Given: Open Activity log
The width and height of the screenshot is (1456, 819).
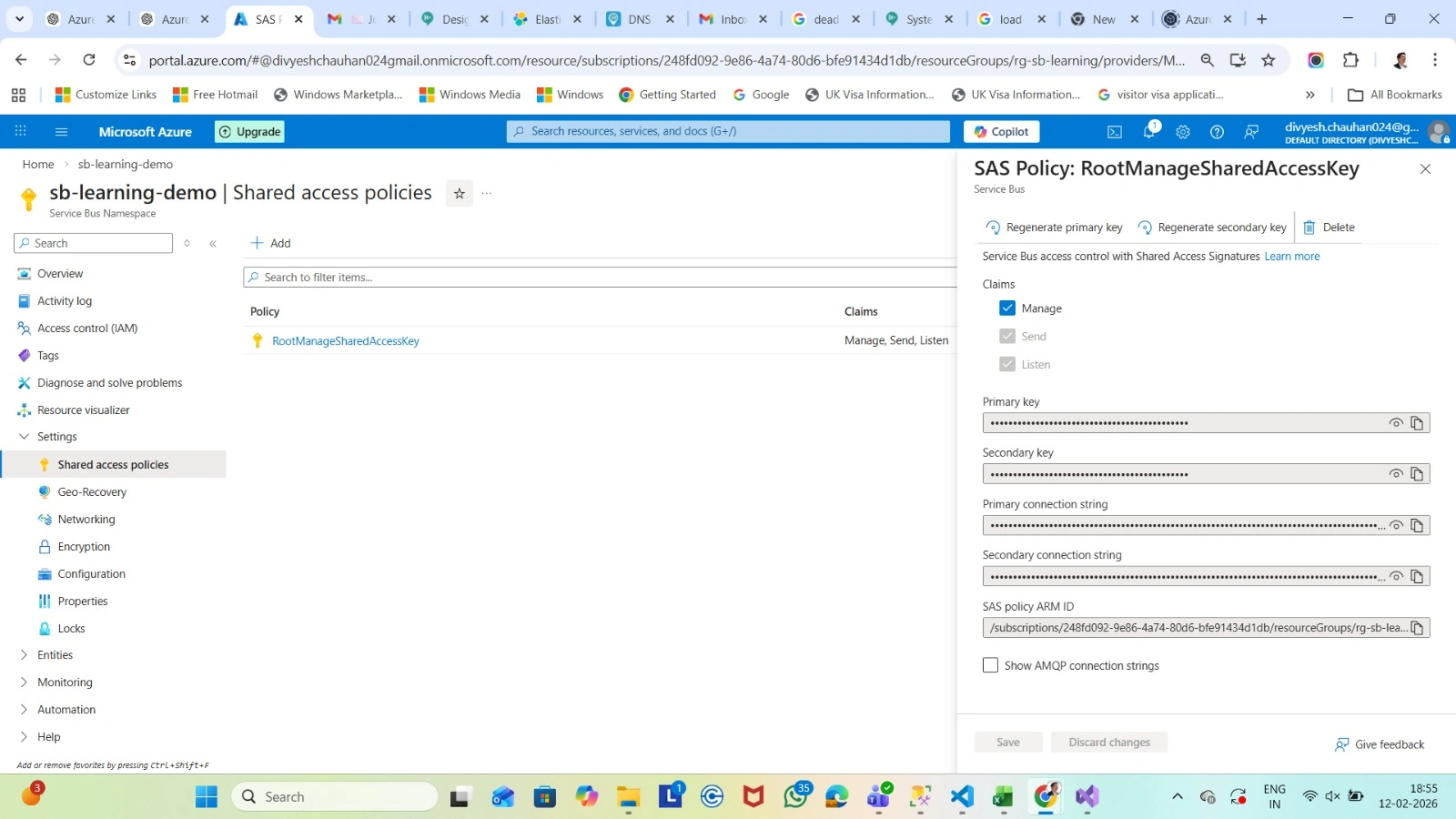Looking at the screenshot, I should 65,301.
